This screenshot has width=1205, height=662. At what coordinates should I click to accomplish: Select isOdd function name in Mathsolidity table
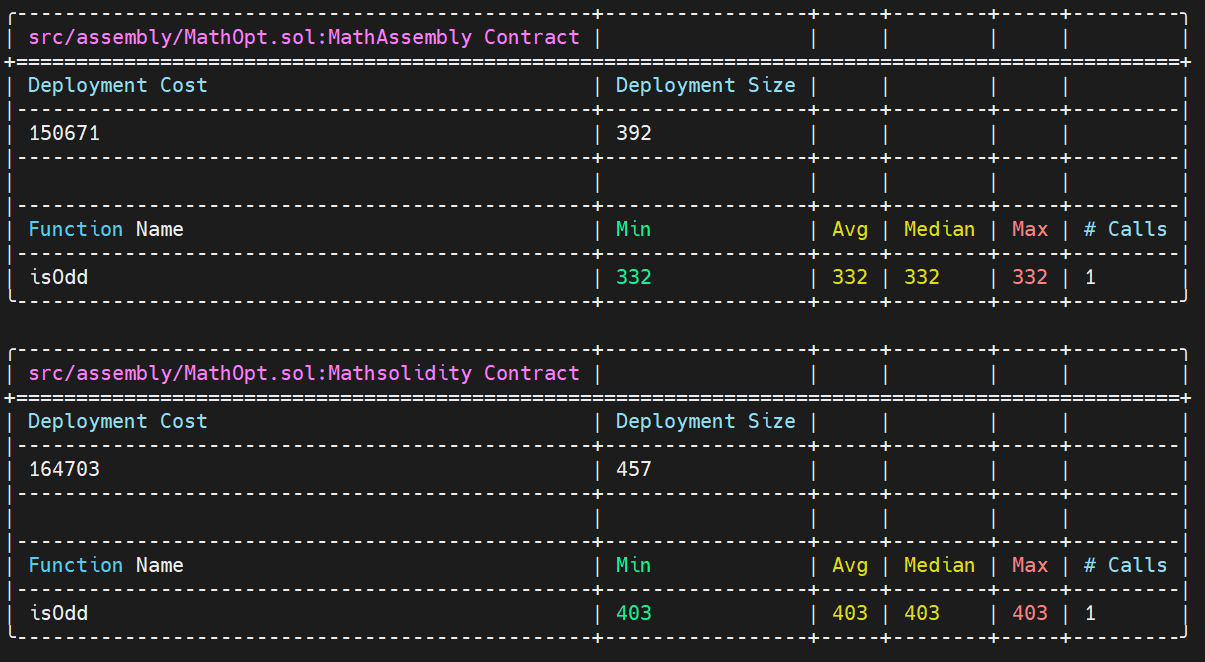click(58, 613)
